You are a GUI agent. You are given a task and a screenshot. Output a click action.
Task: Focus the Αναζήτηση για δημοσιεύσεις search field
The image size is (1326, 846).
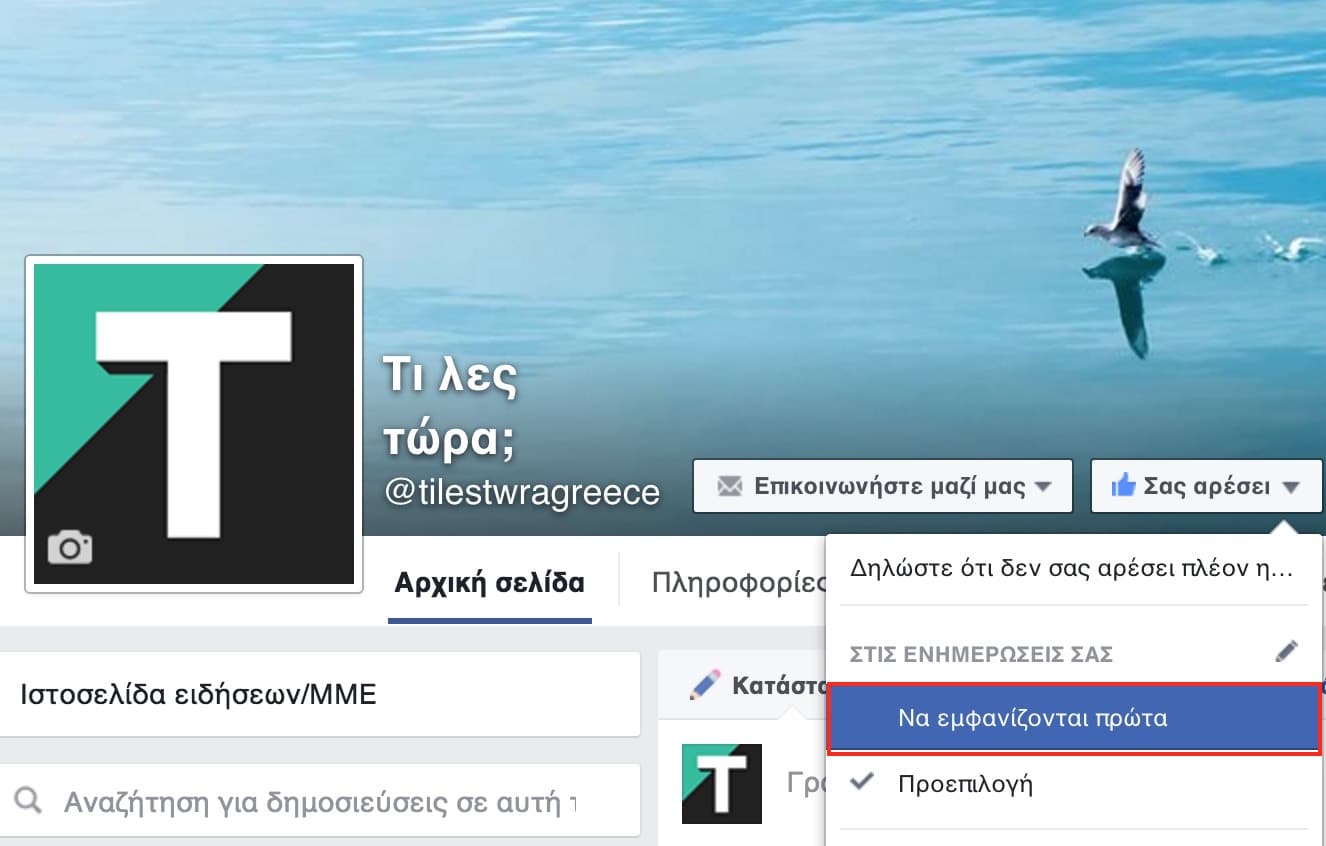pos(318,800)
